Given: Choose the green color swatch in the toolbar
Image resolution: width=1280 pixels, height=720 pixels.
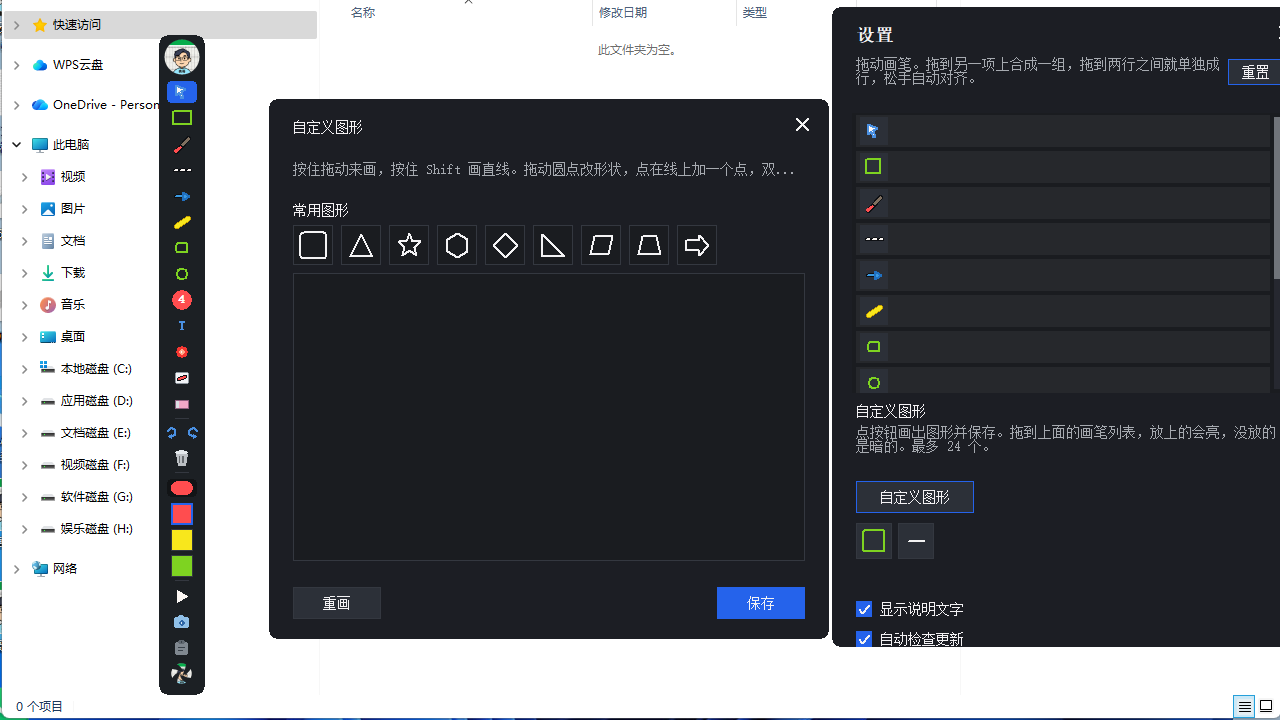Looking at the screenshot, I should click(x=182, y=566).
